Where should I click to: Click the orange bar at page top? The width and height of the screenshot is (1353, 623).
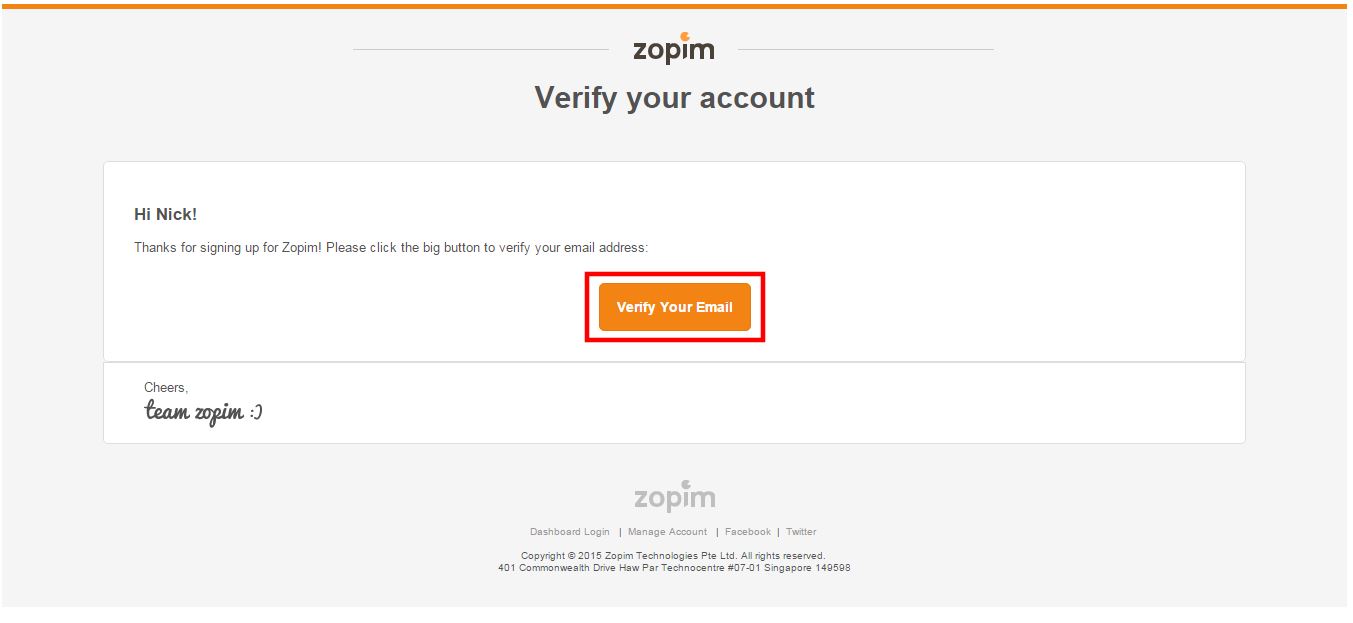click(676, 6)
